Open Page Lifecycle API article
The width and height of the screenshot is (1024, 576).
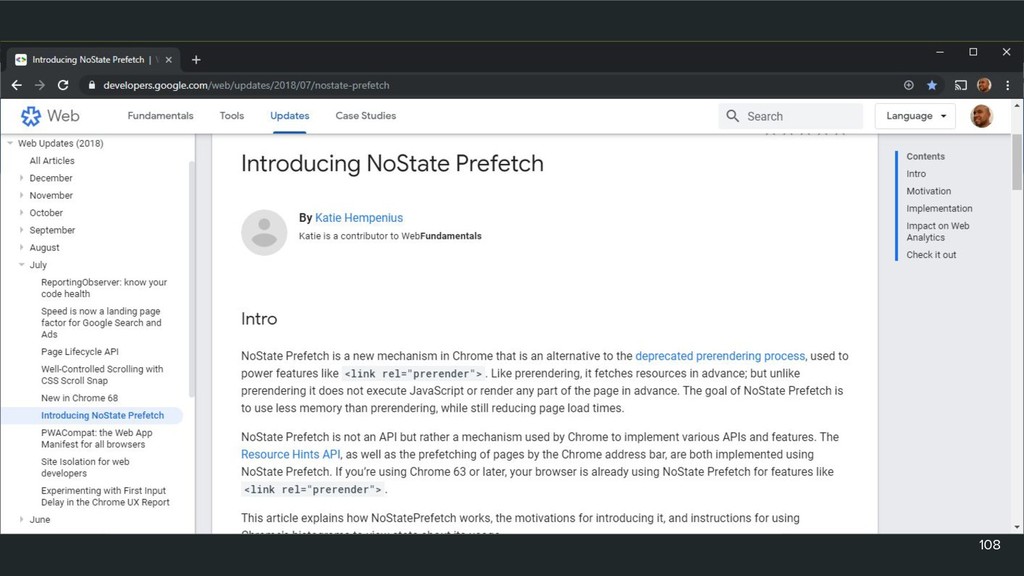80,351
